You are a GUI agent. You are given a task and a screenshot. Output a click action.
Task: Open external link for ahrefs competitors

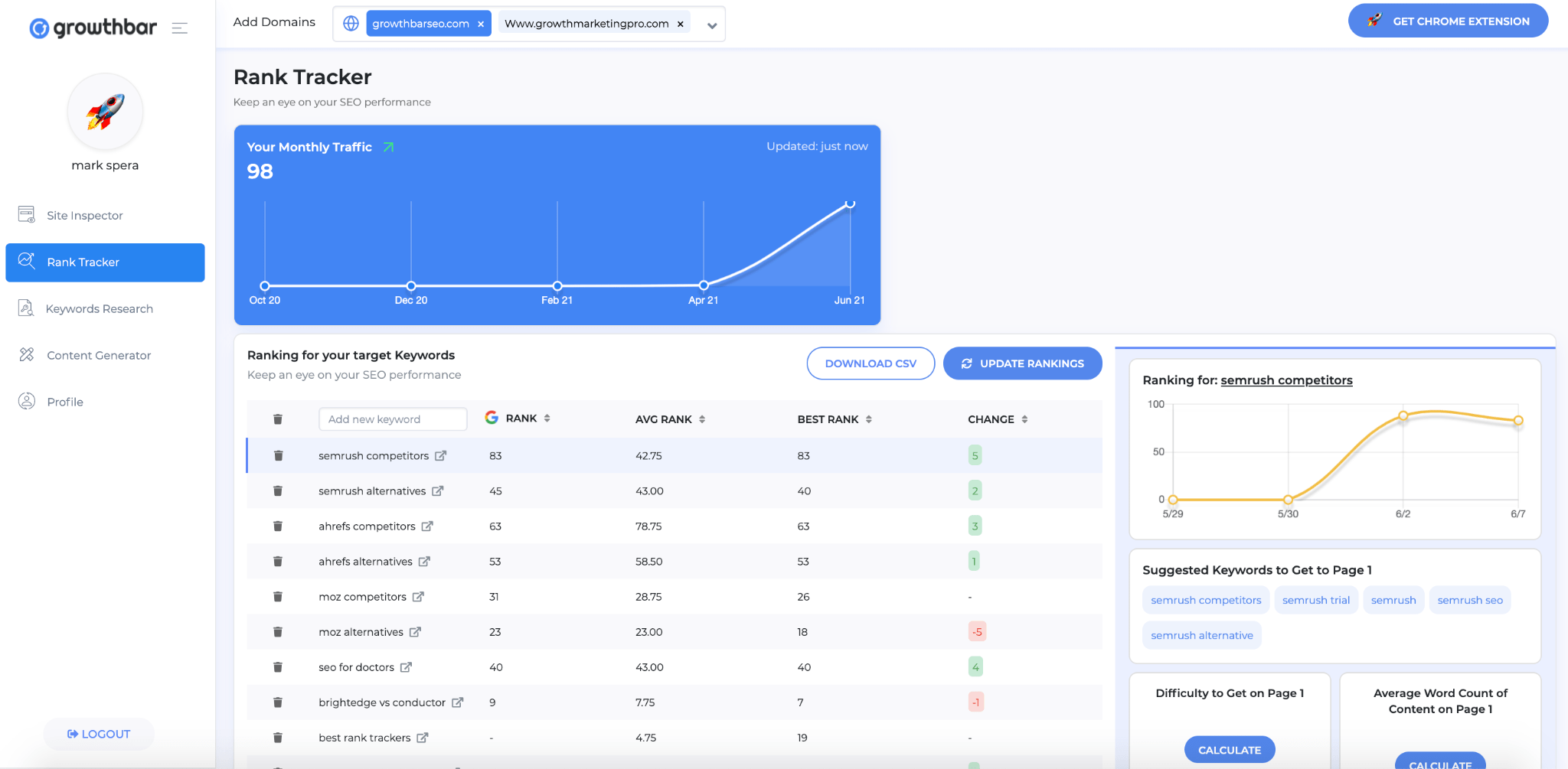tap(427, 526)
